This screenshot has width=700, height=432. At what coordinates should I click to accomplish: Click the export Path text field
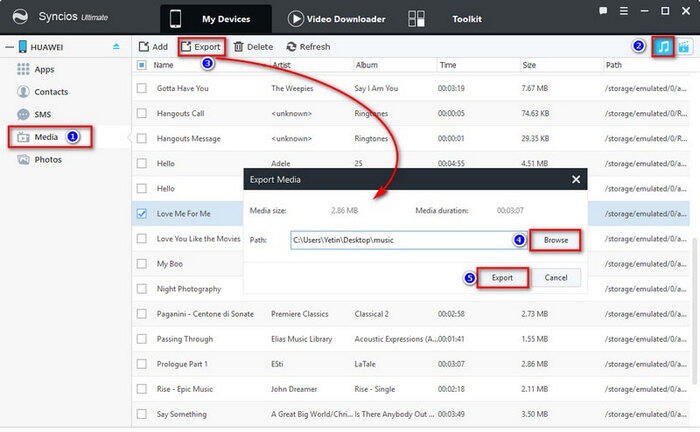pos(400,240)
